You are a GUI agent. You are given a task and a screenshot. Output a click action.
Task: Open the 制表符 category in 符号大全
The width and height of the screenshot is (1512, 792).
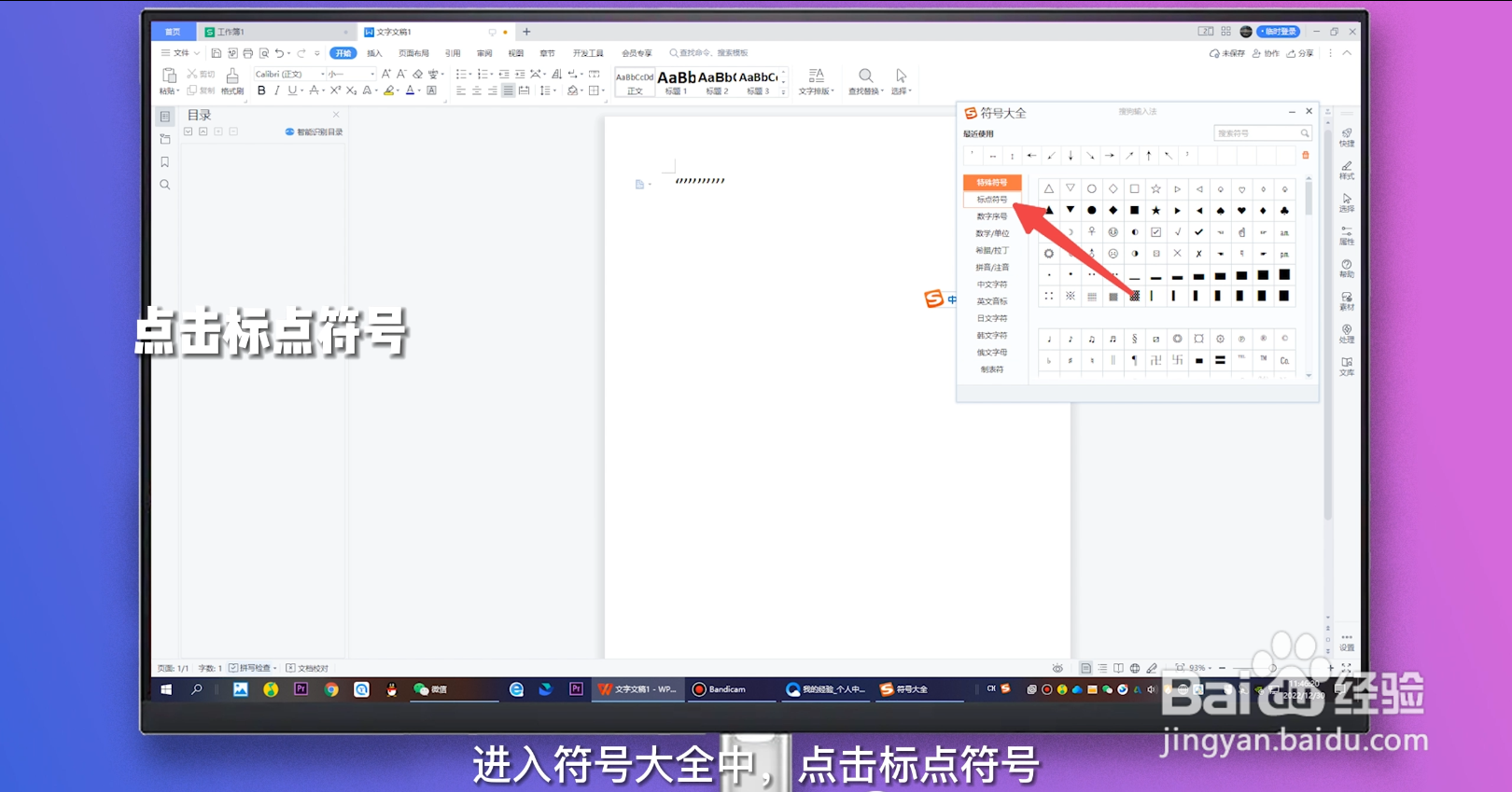tap(991, 369)
